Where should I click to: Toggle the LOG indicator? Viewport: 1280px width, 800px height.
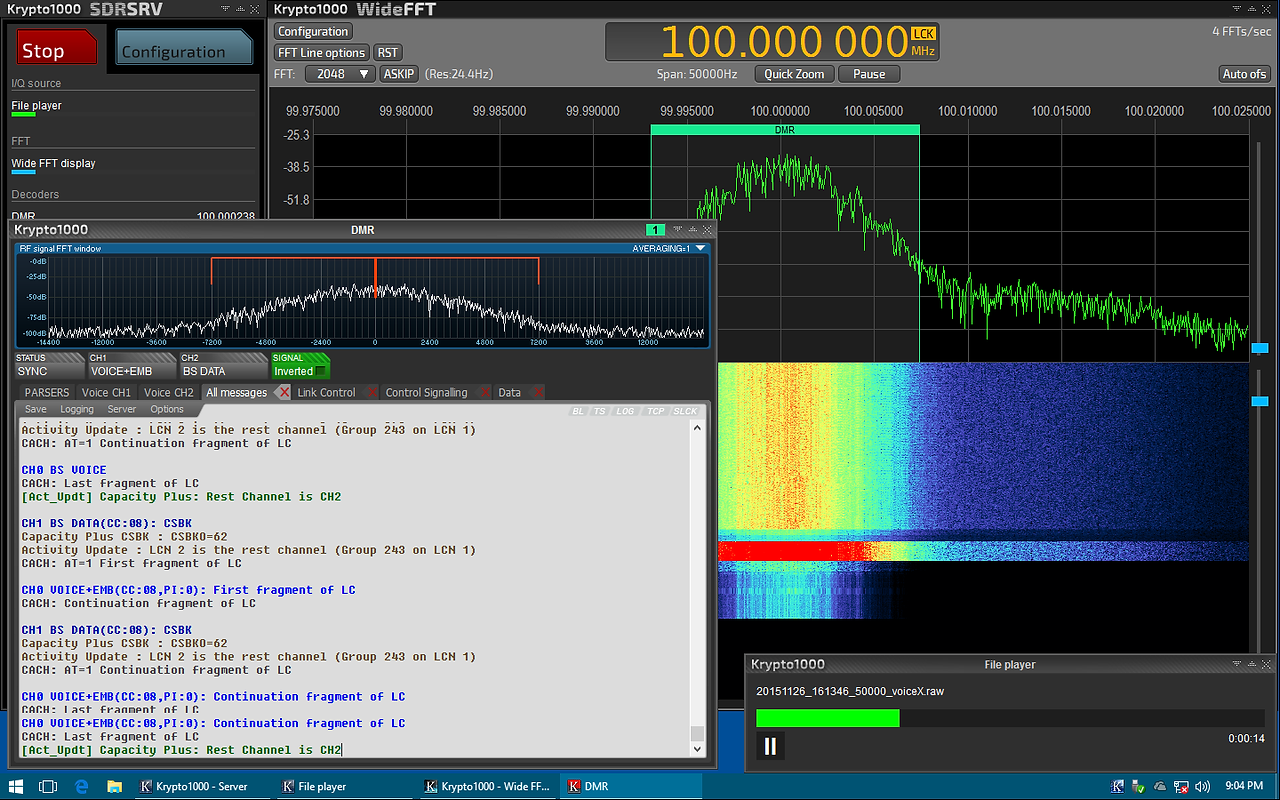625,411
